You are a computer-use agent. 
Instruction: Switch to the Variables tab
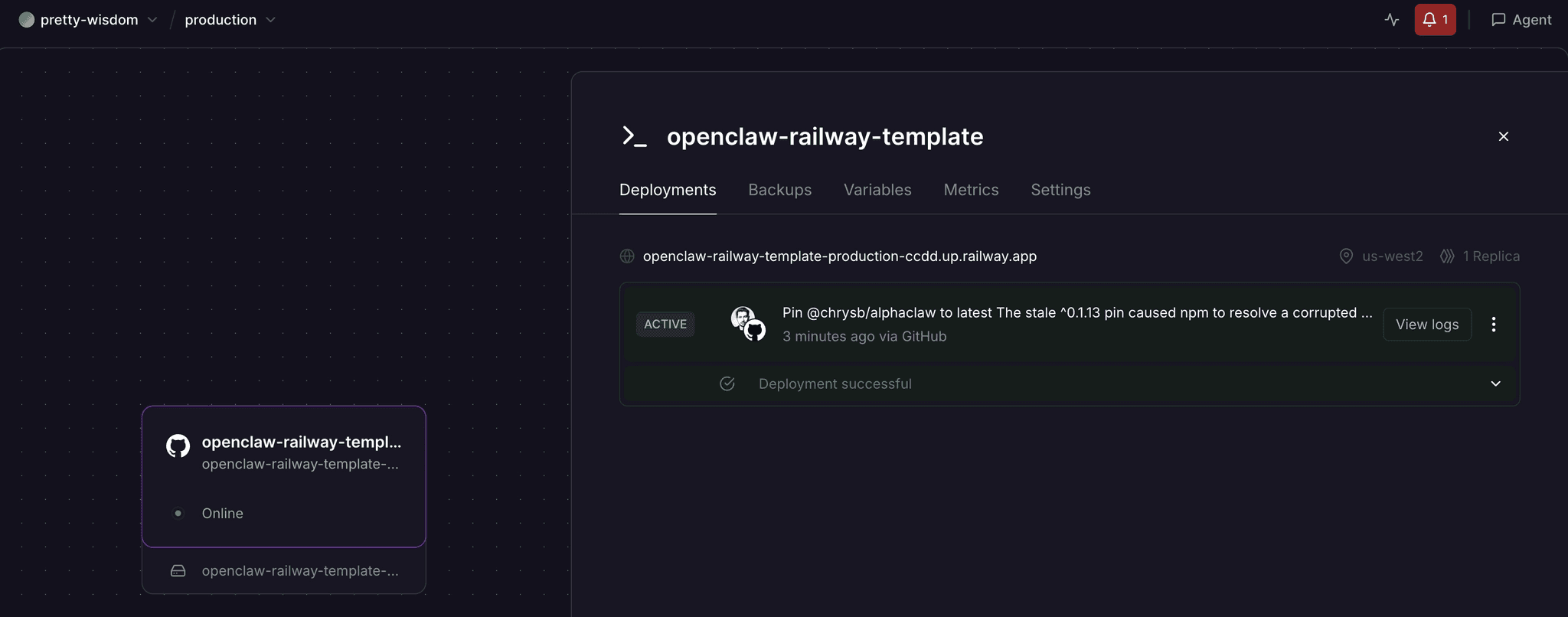click(x=877, y=190)
